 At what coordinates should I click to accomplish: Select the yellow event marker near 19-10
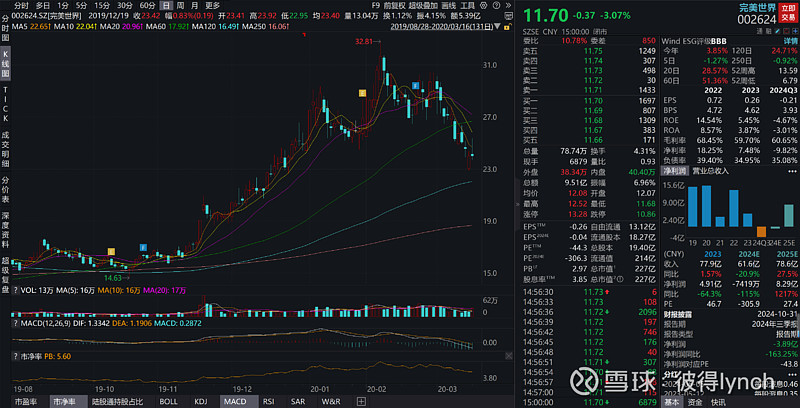click(x=111, y=251)
